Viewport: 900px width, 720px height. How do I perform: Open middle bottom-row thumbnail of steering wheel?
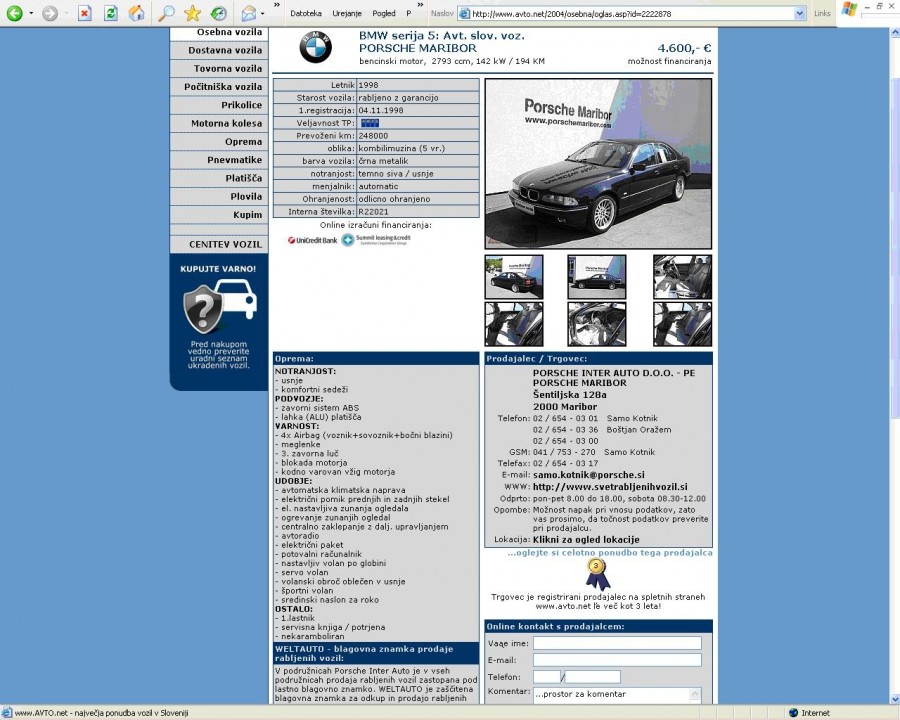pyautogui.click(x=597, y=324)
